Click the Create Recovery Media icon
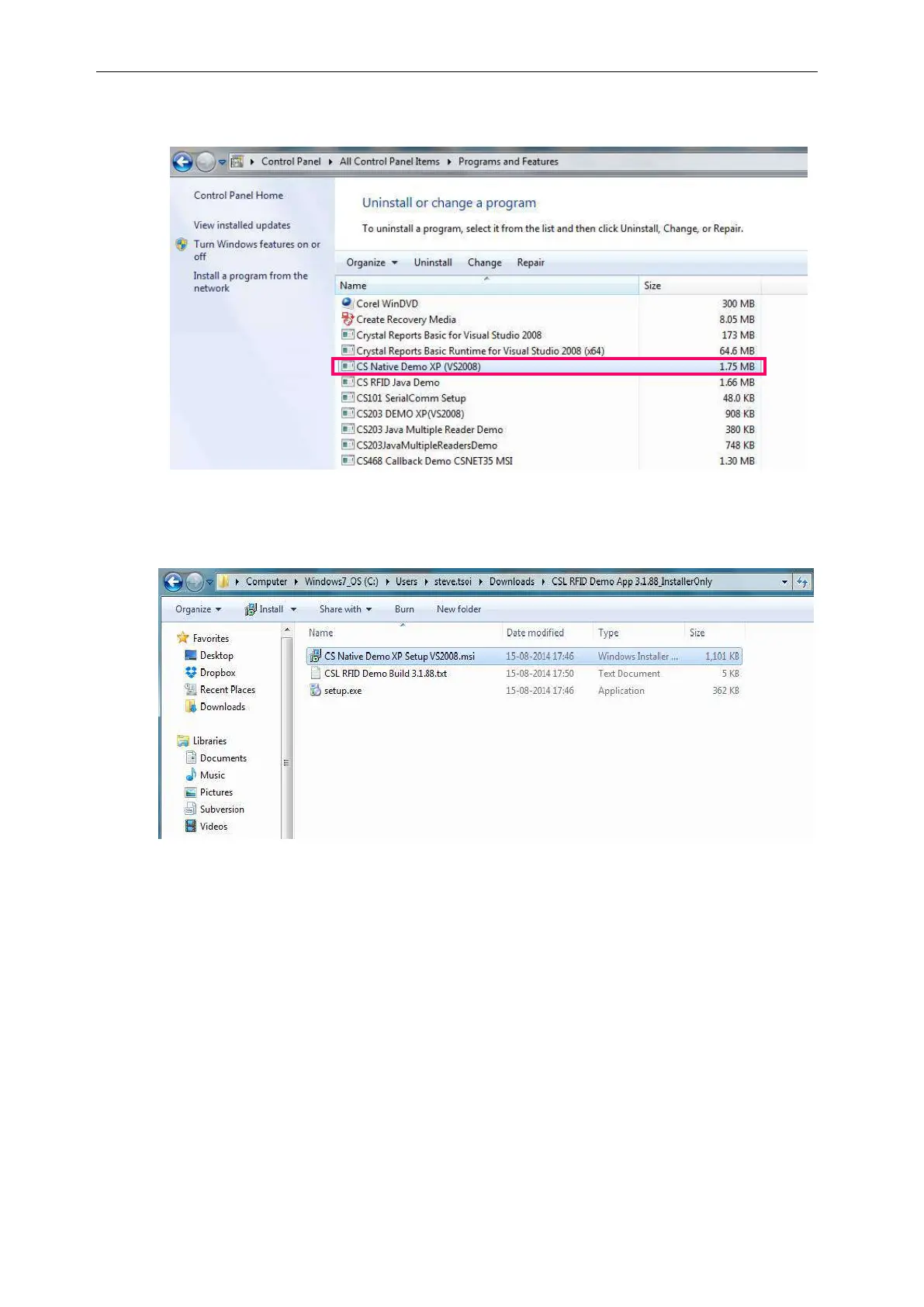The height and width of the screenshot is (1307, 924). (348, 319)
